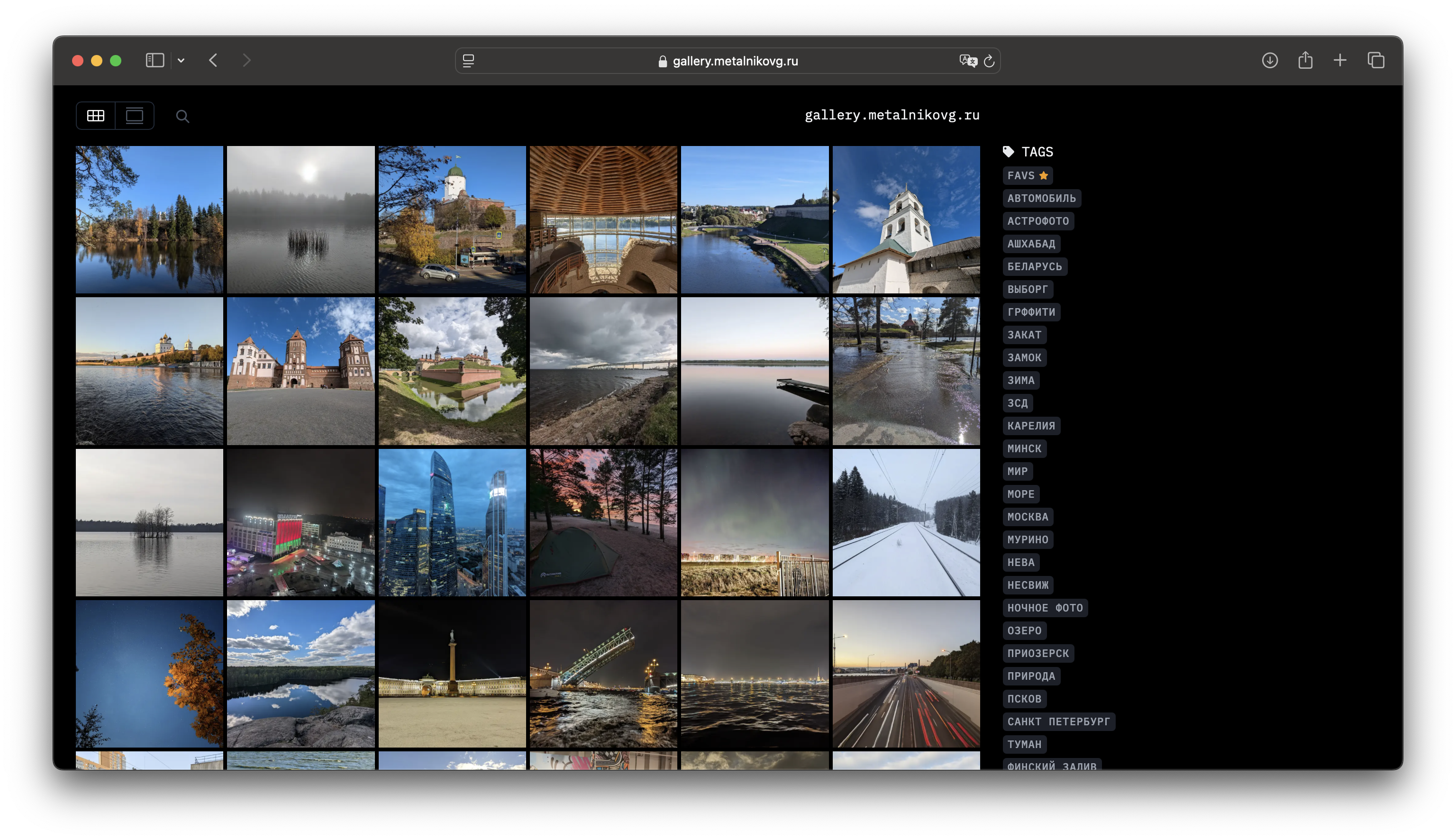Open a new tab
The image size is (1456, 840).
pos(1340,61)
